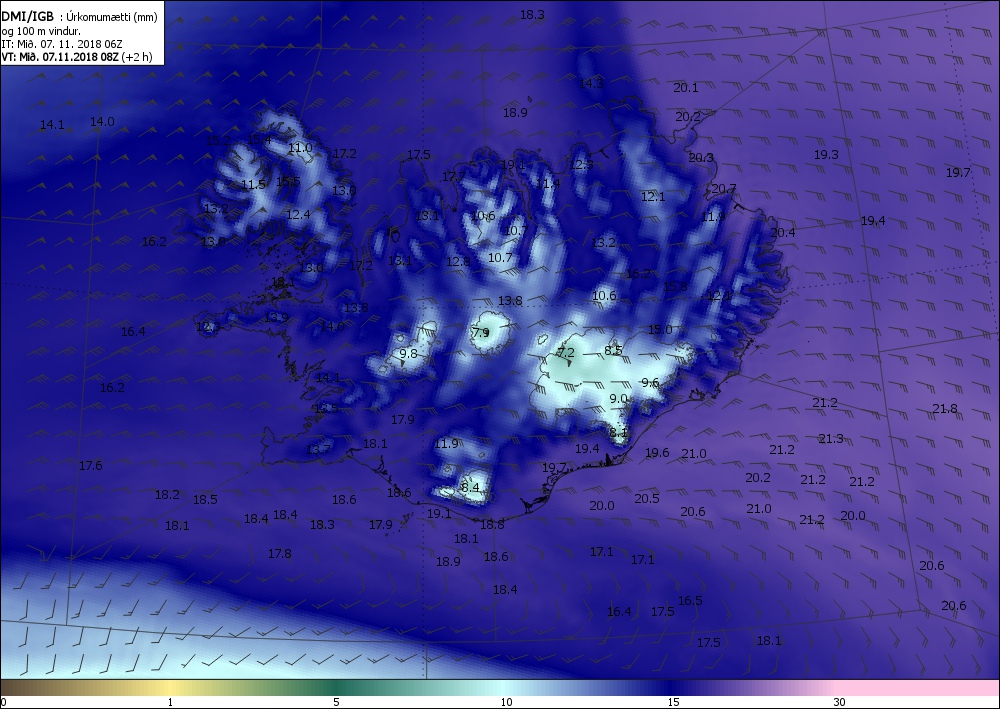Click the legend tick label 5
1000x709 pixels.
pos(336,702)
